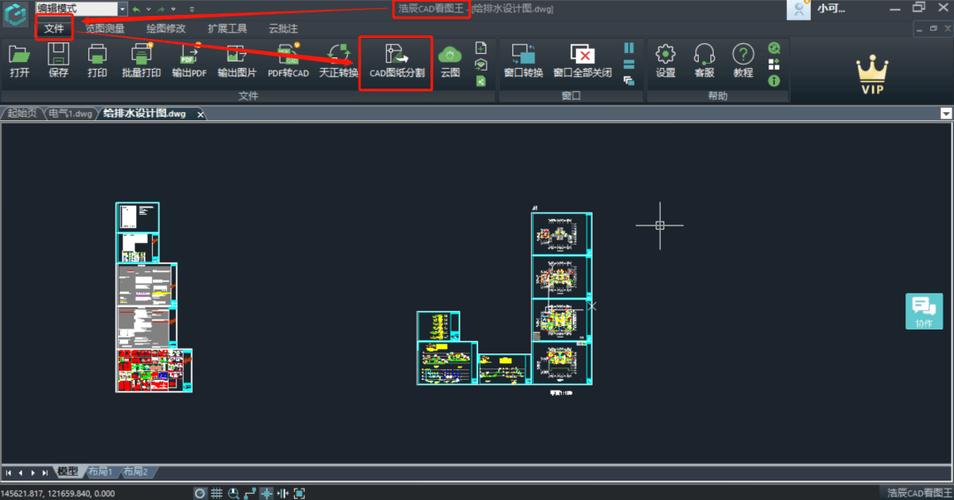This screenshot has width=954, height=500.
Task: Close the 给排水设计图.dwg document tab
Action: coord(200,114)
